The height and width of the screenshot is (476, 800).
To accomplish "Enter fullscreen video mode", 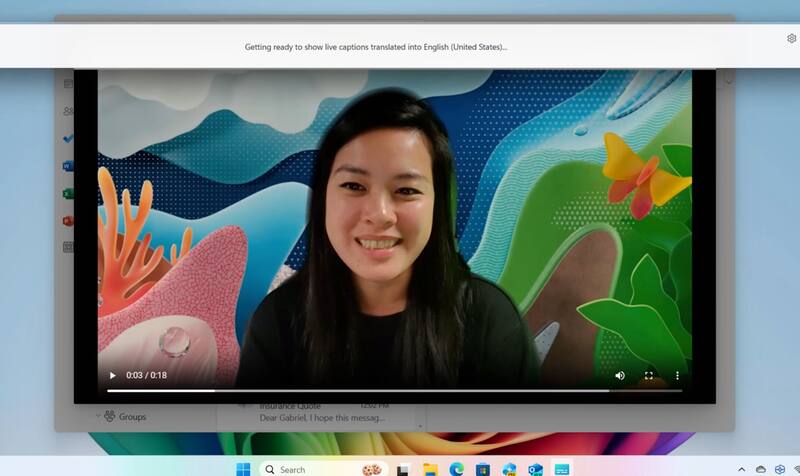I will [x=648, y=375].
